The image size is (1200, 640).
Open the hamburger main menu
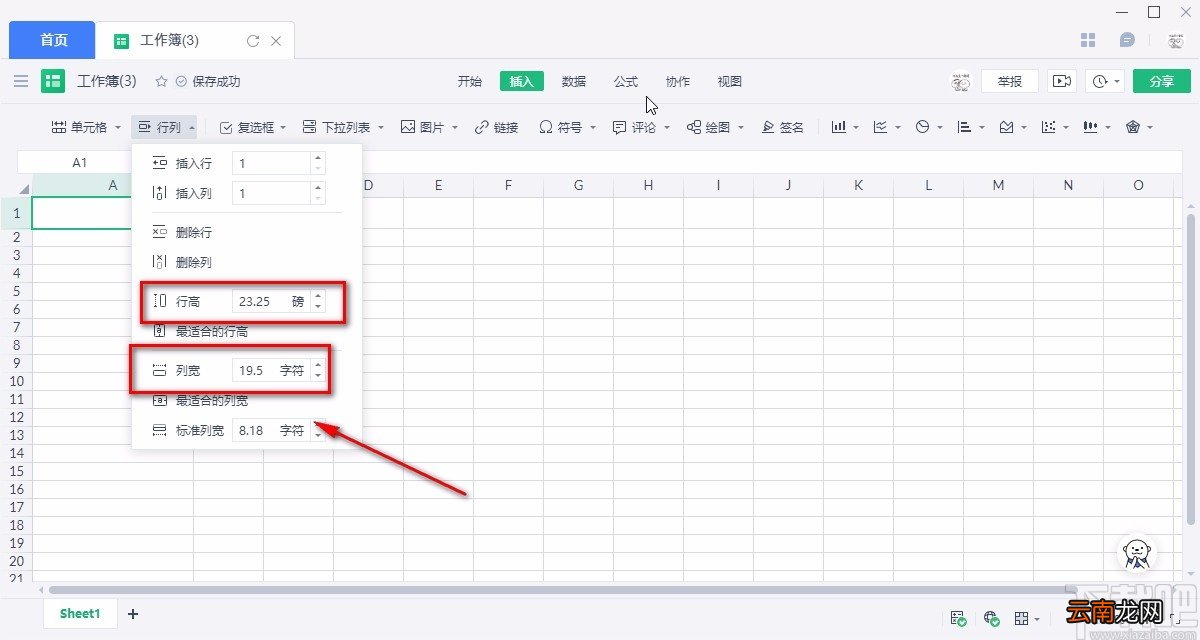pyautogui.click(x=20, y=81)
